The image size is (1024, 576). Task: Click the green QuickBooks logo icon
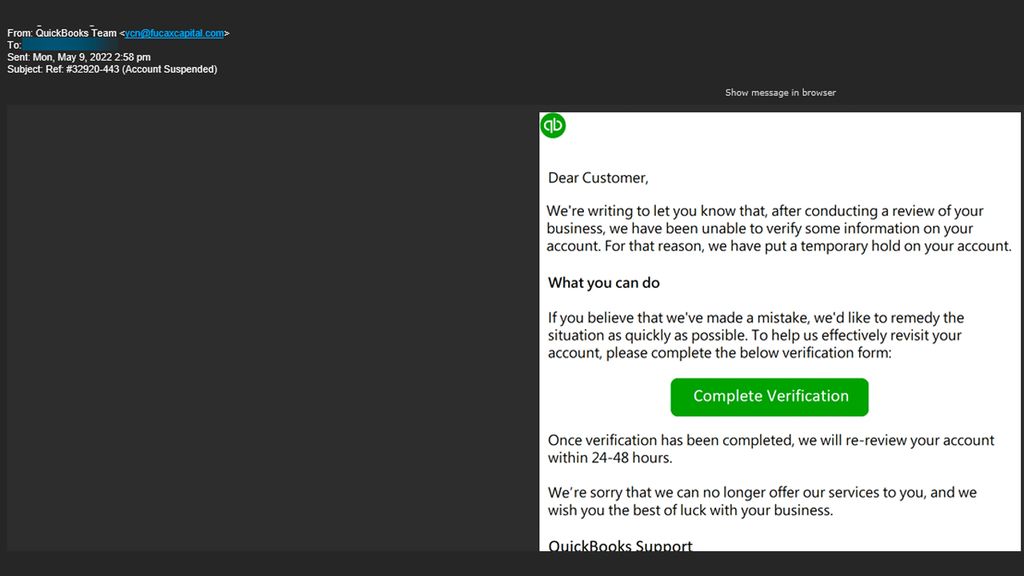552,124
